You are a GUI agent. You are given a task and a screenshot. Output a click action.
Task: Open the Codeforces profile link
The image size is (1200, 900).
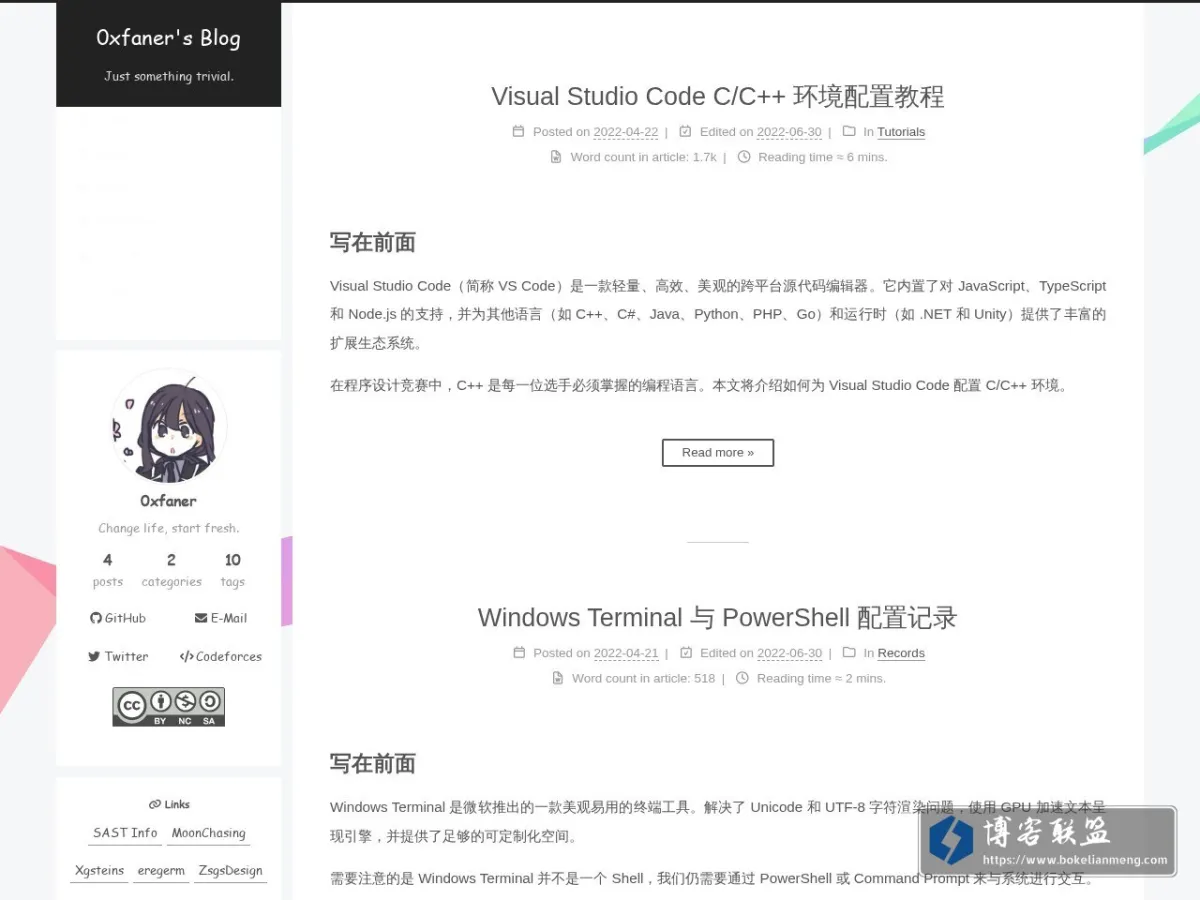pyautogui.click(x=221, y=656)
